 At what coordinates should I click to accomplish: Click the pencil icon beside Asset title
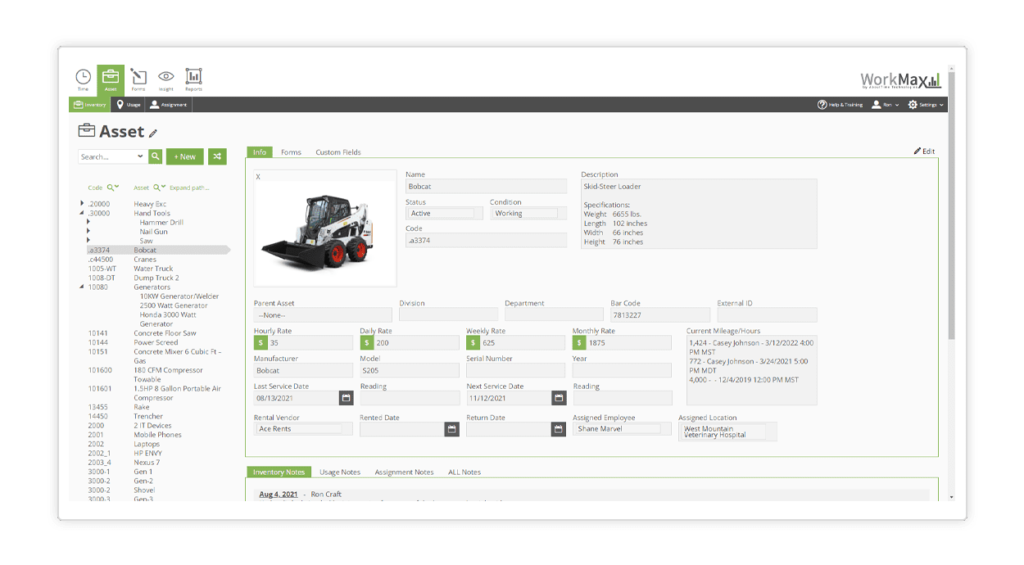coord(154,133)
